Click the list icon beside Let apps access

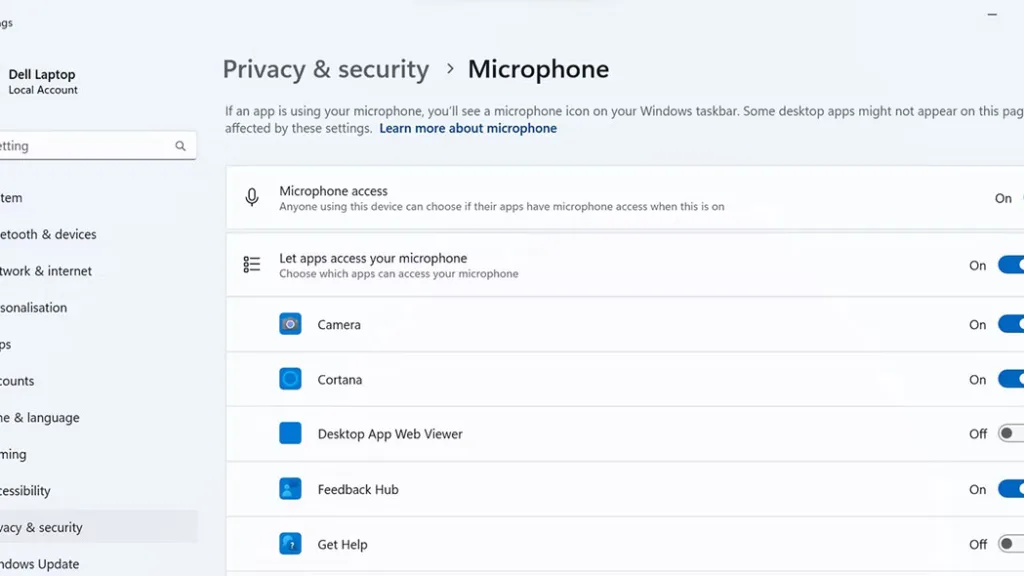click(251, 264)
